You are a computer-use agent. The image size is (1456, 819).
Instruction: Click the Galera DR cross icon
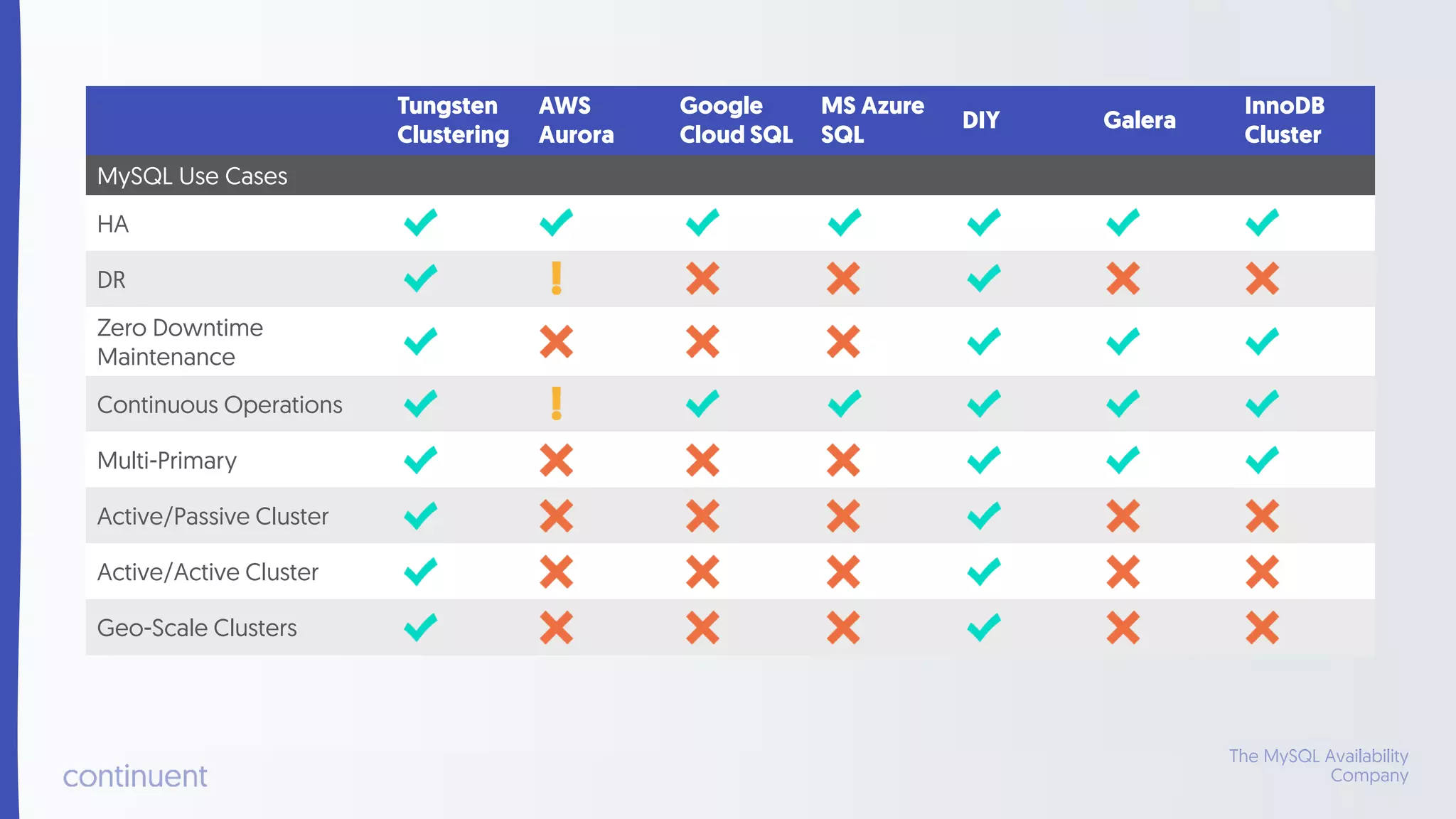(x=1123, y=278)
